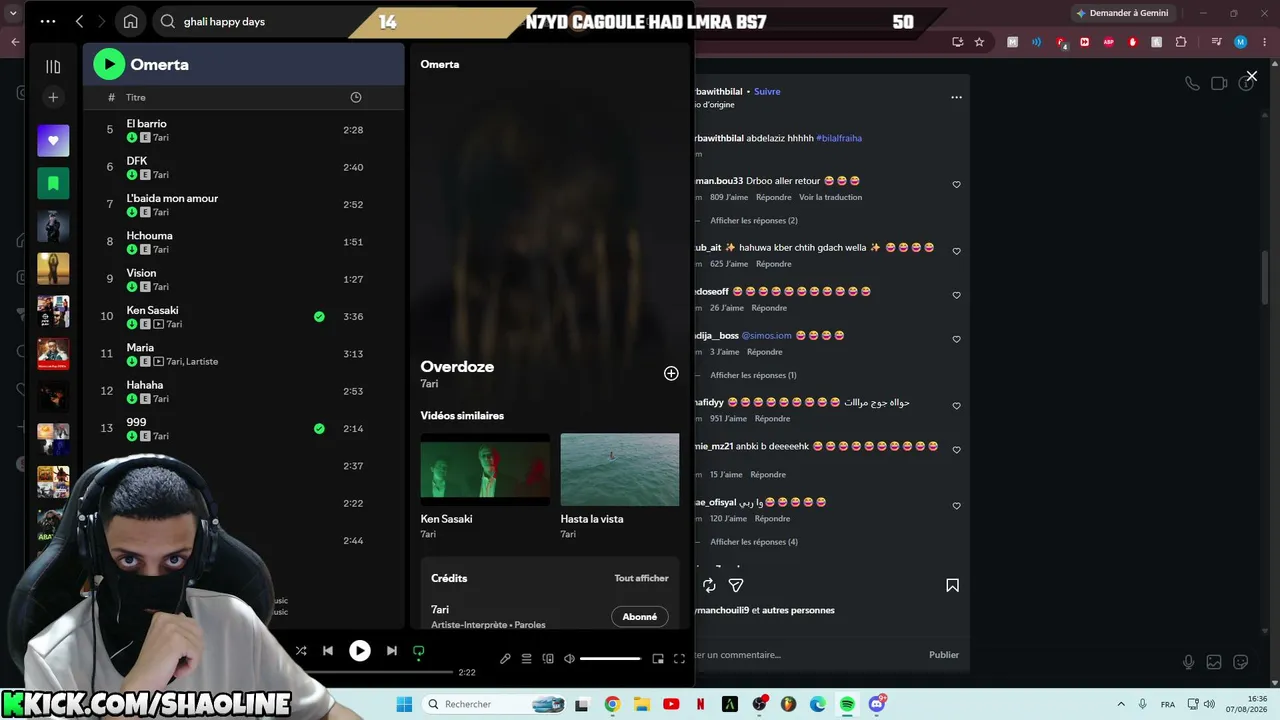1280x720 pixels.
Task: Open Spotify Home
Action: point(130,21)
